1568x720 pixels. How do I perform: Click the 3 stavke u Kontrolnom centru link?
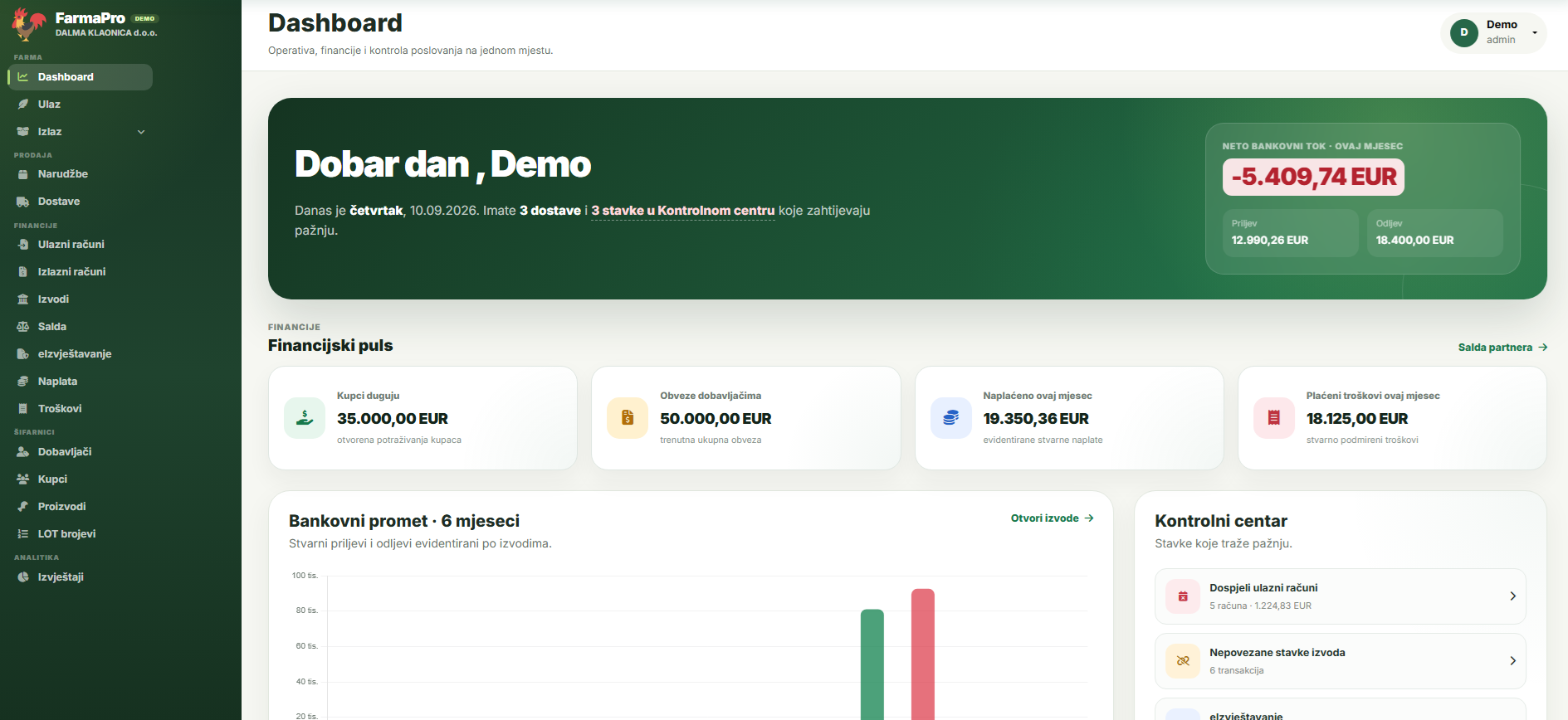pos(683,211)
